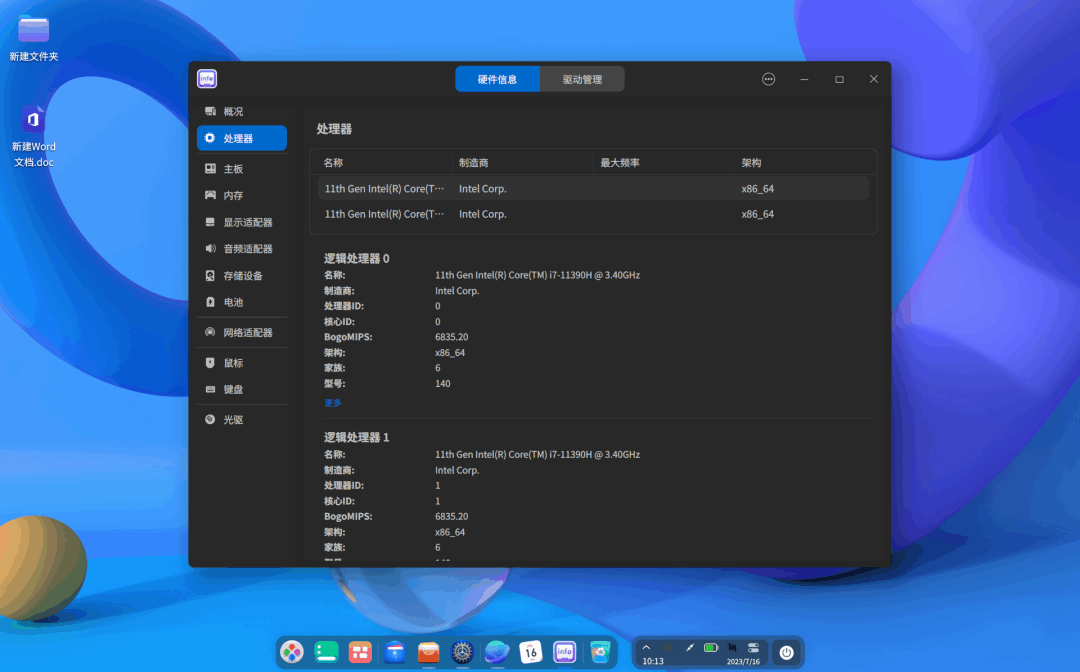Click 更多 link under 逻辑处理器 0
Viewport: 1080px width, 672px height.
click(x=333, y=403)
